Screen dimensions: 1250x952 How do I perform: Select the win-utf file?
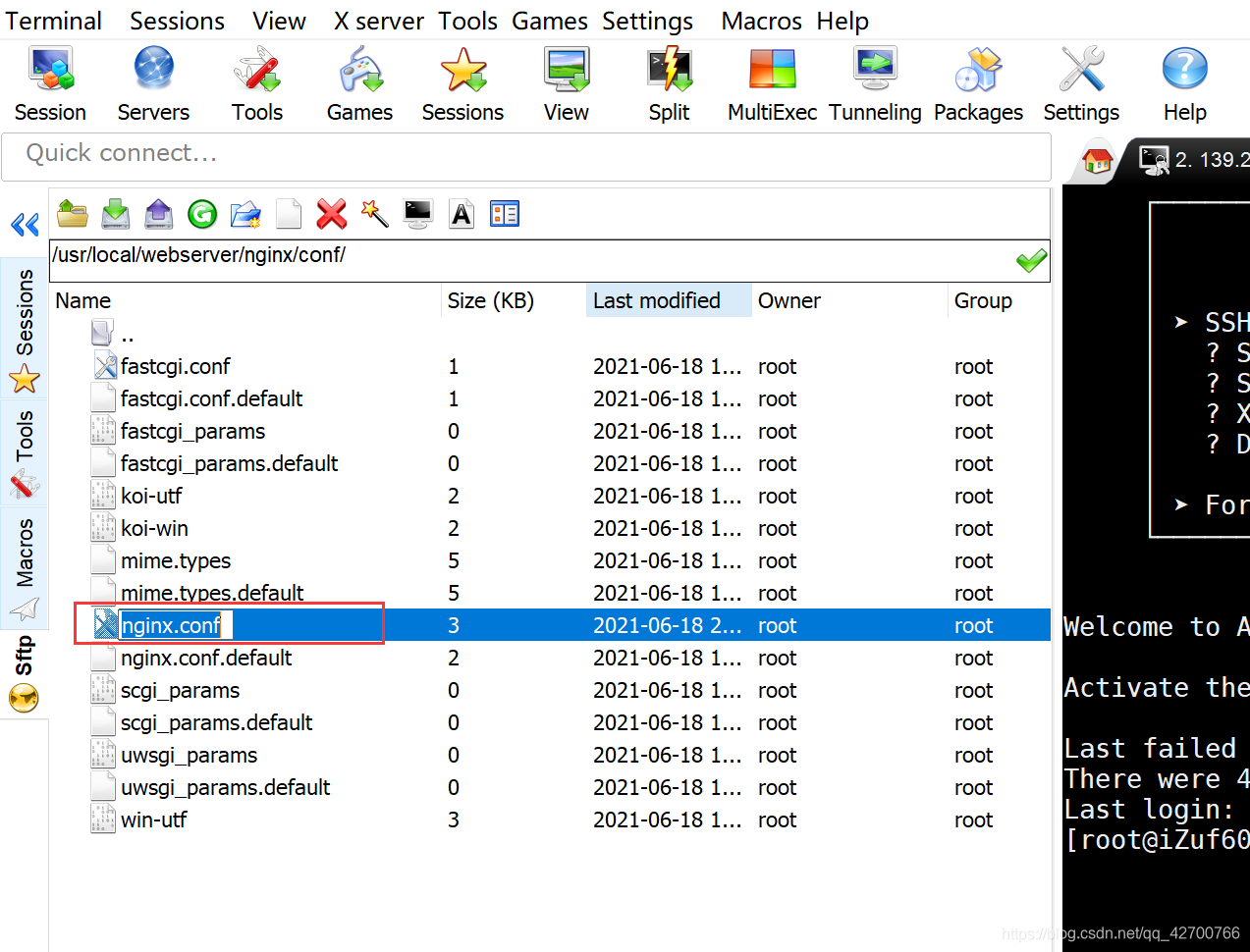(x=550, y=820)
